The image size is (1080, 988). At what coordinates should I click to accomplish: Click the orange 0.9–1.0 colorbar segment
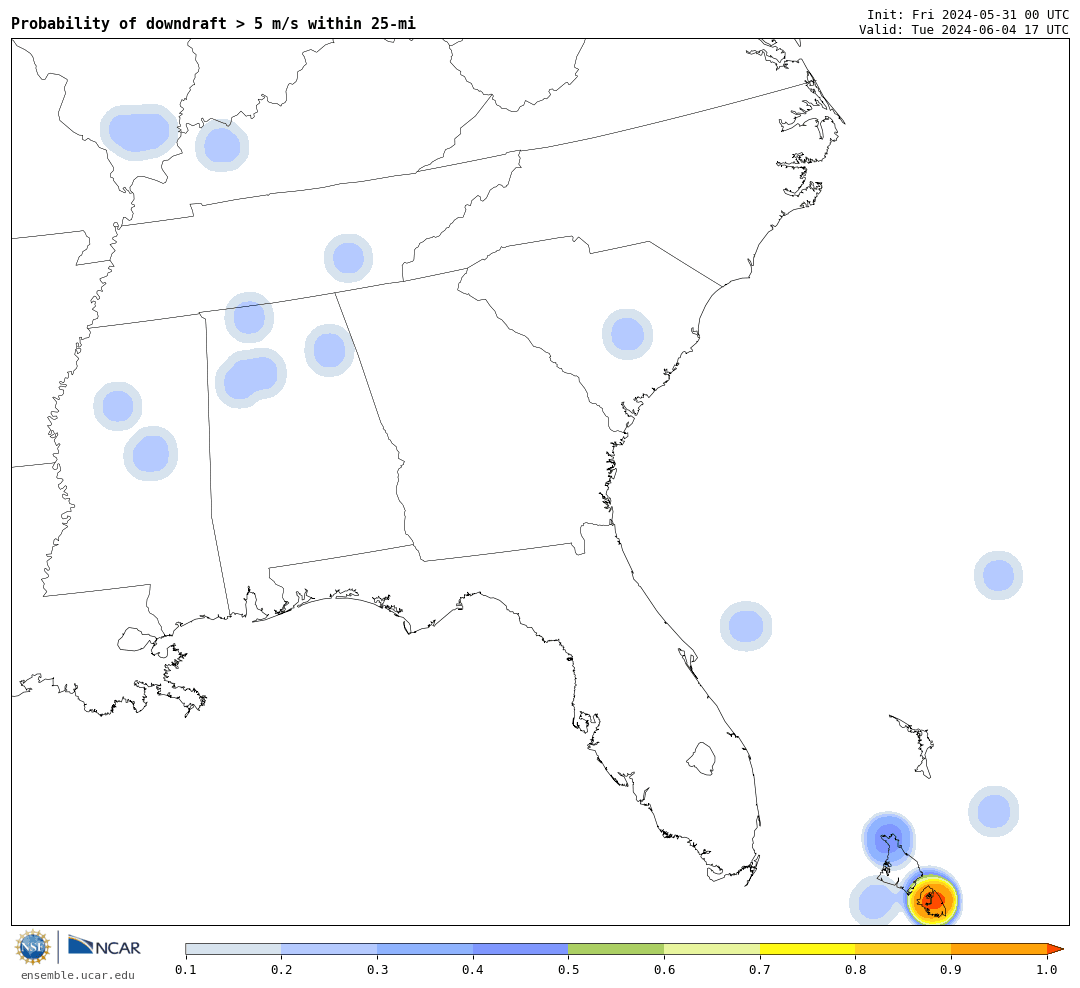tap(999, 949)
